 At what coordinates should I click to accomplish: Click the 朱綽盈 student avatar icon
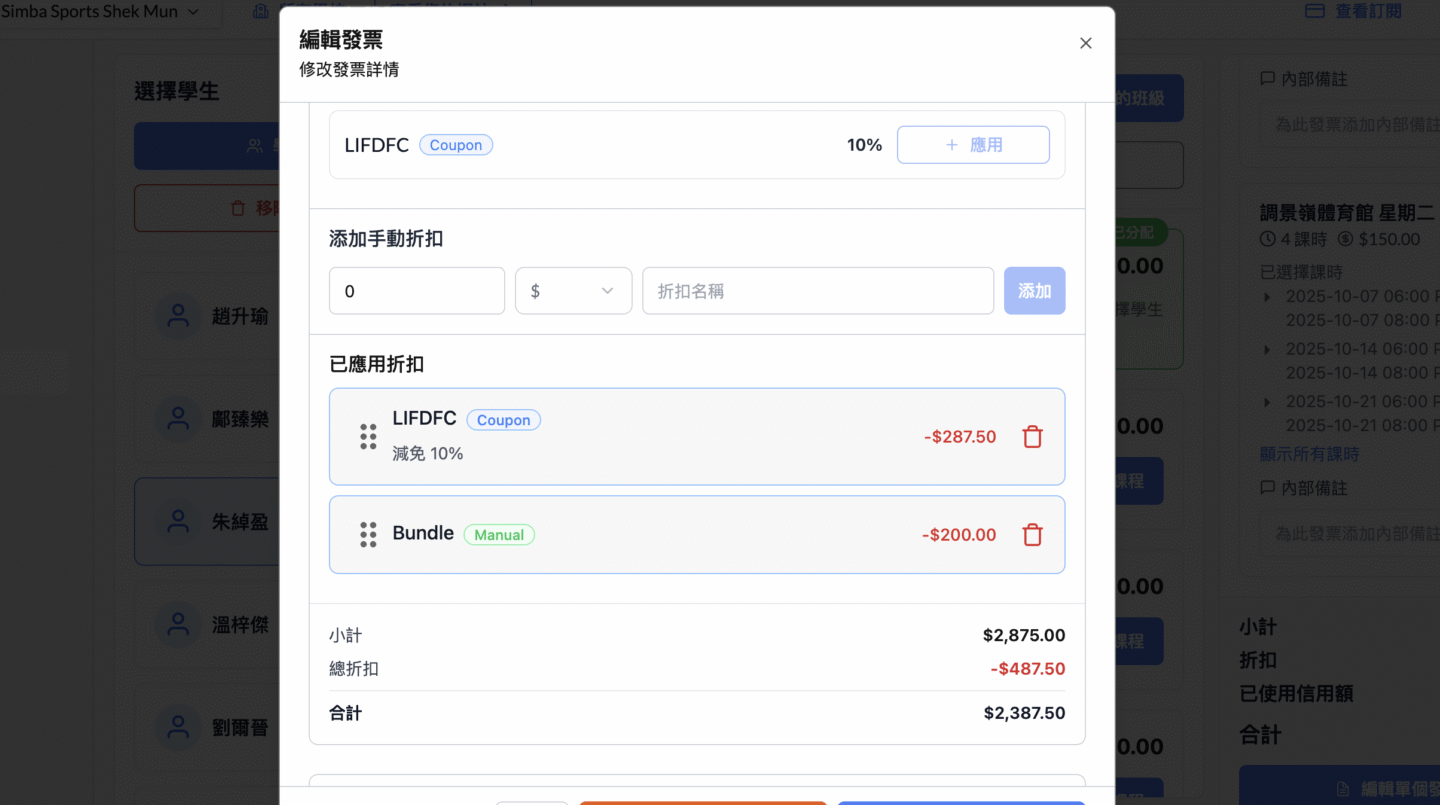178,522
